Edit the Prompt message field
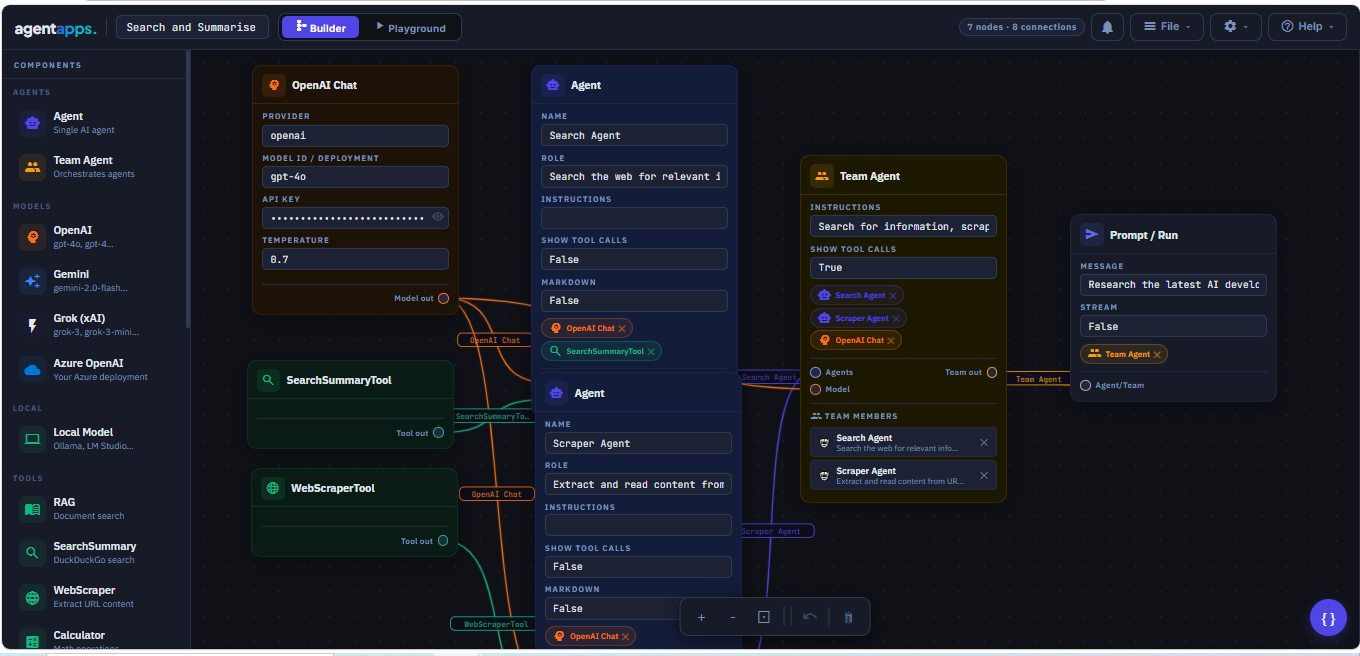Viewport: 1360px width, 656px height. click(x=1173, y=285)
